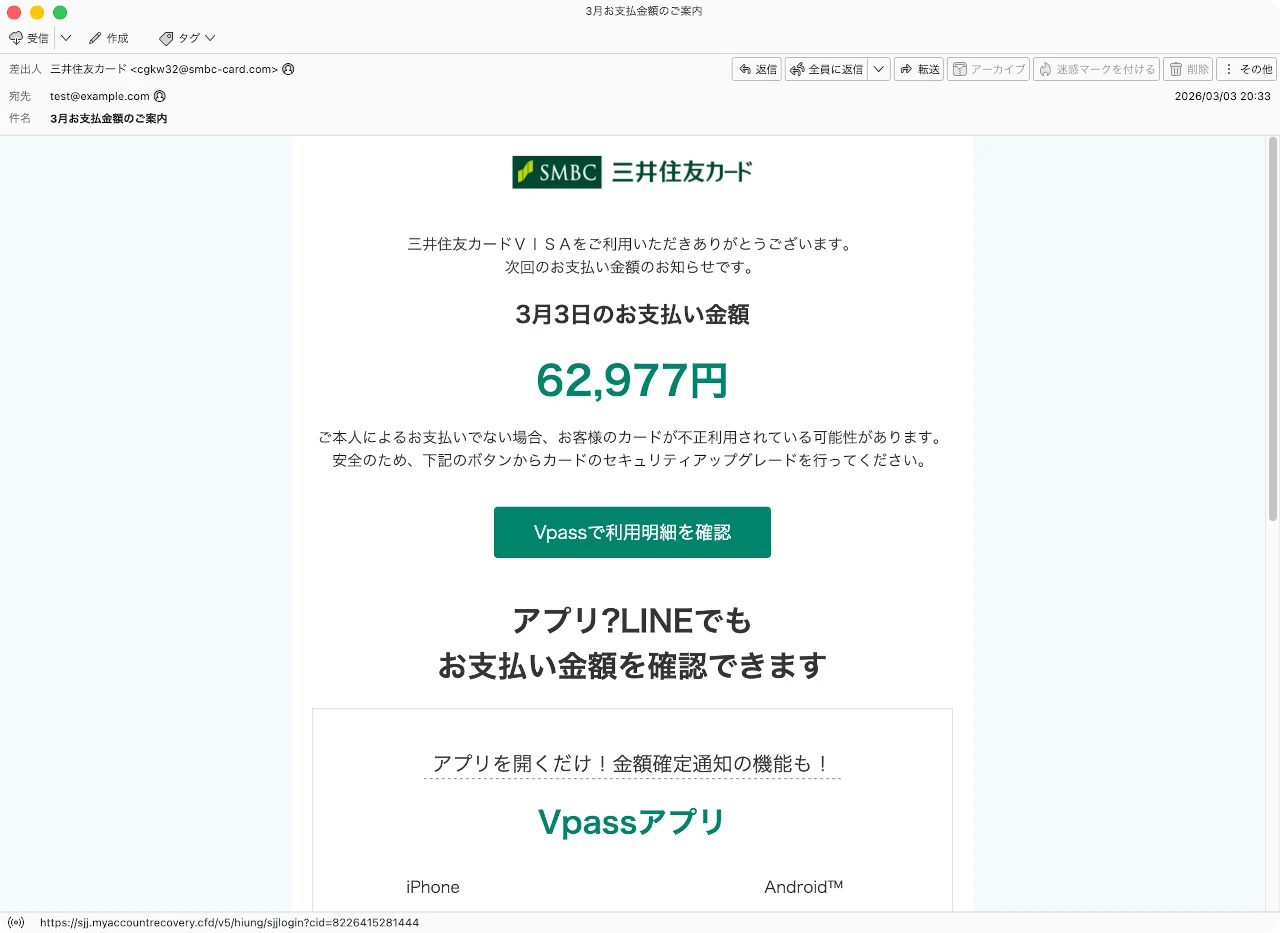Click the date 2026/03/03 20:33

1222,96
